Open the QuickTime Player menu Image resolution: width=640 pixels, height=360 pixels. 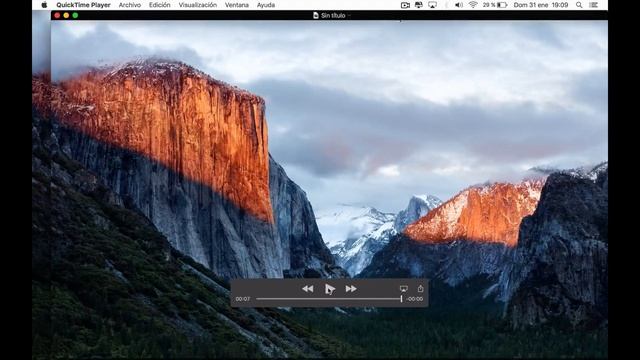click(83, 5)
